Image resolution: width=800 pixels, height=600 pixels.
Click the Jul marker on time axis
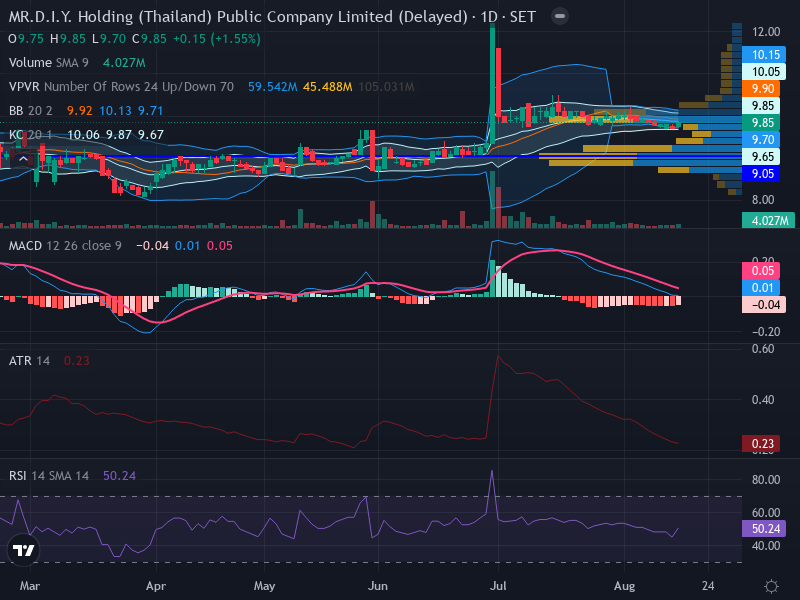(498, 586)
